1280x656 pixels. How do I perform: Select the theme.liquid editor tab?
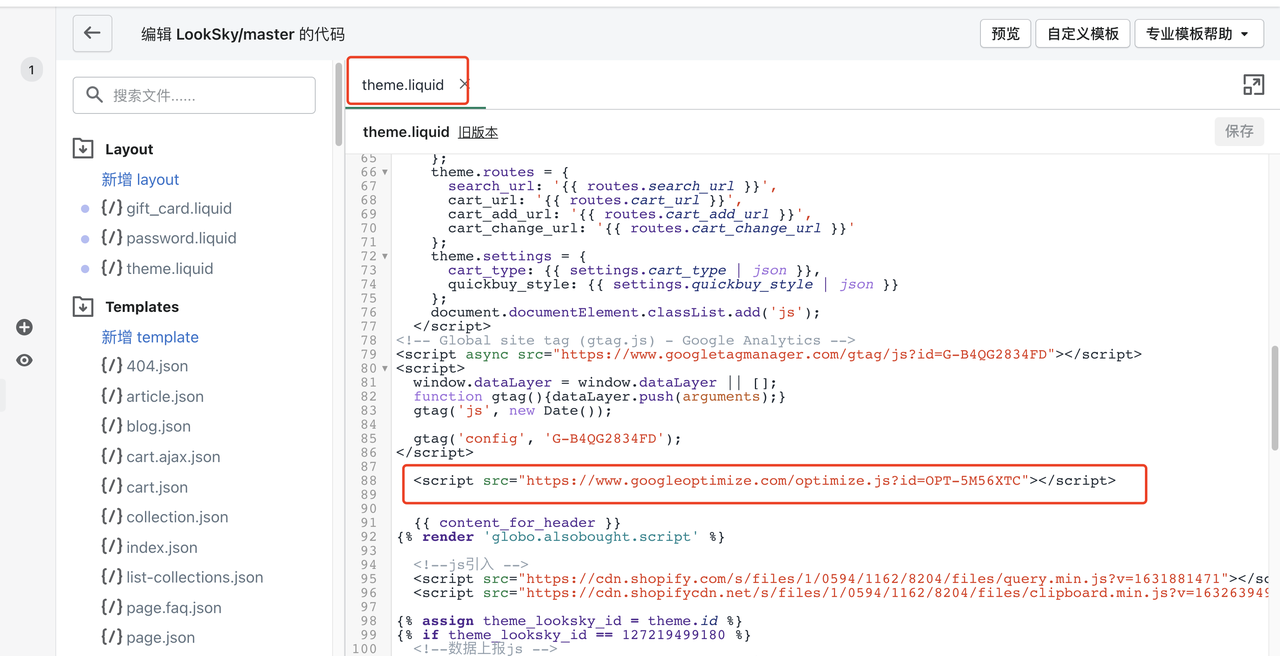coord(403,85)
